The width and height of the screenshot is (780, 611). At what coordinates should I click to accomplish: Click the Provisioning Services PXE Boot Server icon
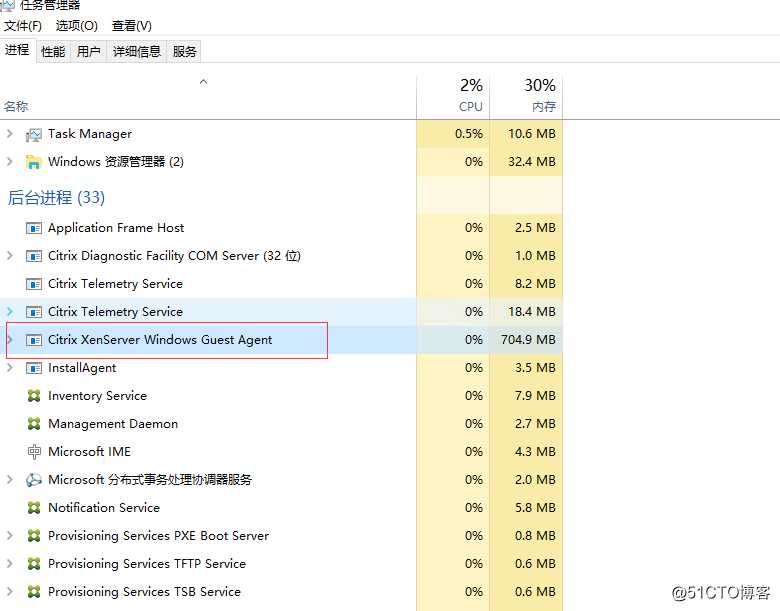click(34, 536)
